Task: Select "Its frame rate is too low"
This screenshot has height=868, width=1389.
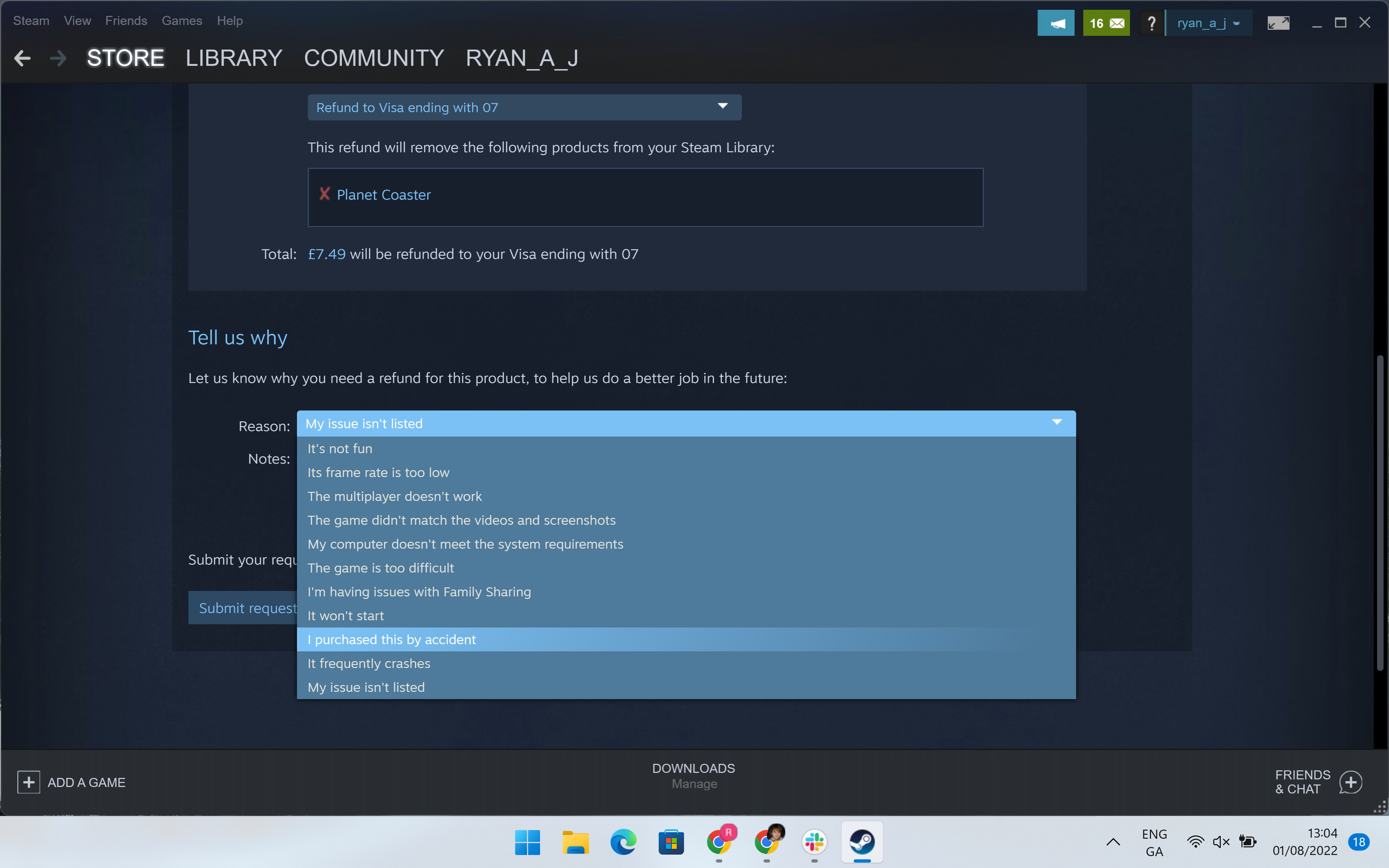Action: pos(686,472)
